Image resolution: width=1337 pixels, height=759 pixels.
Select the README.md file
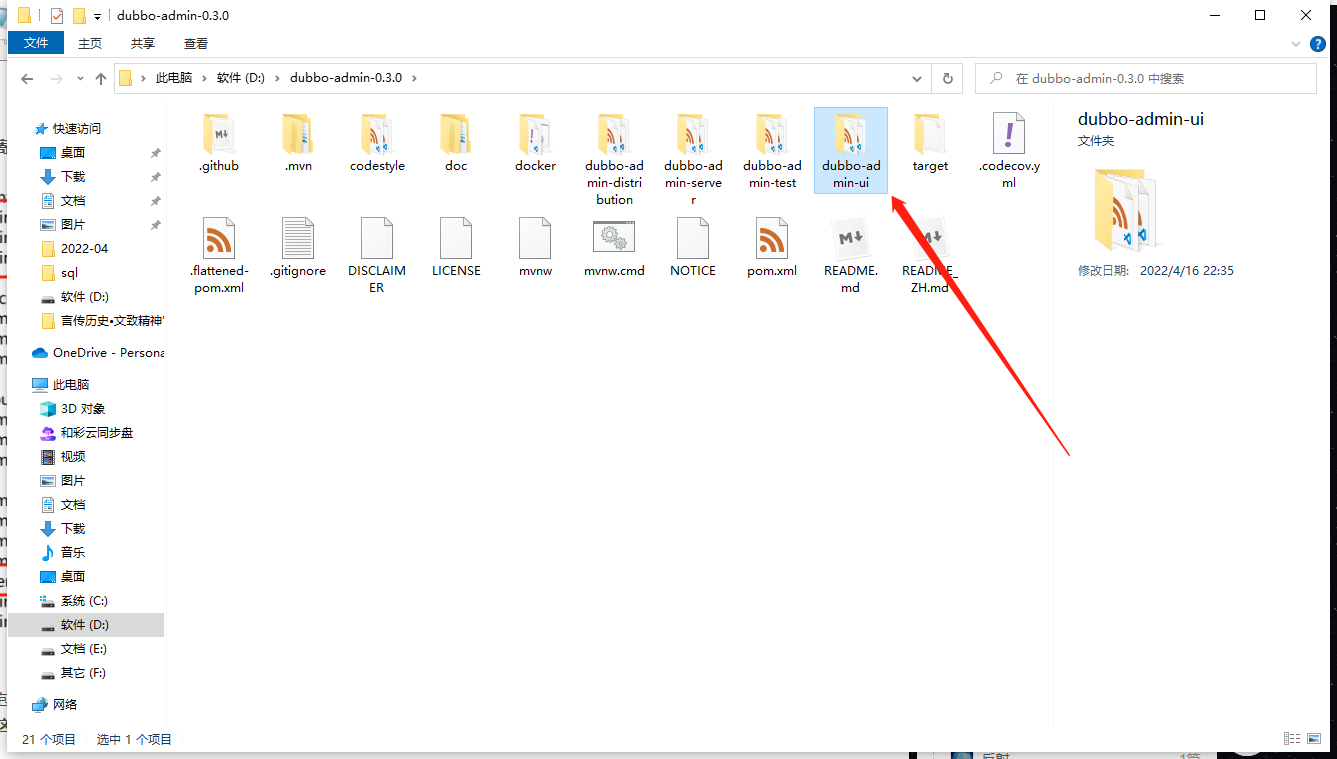tap(851, 256)
